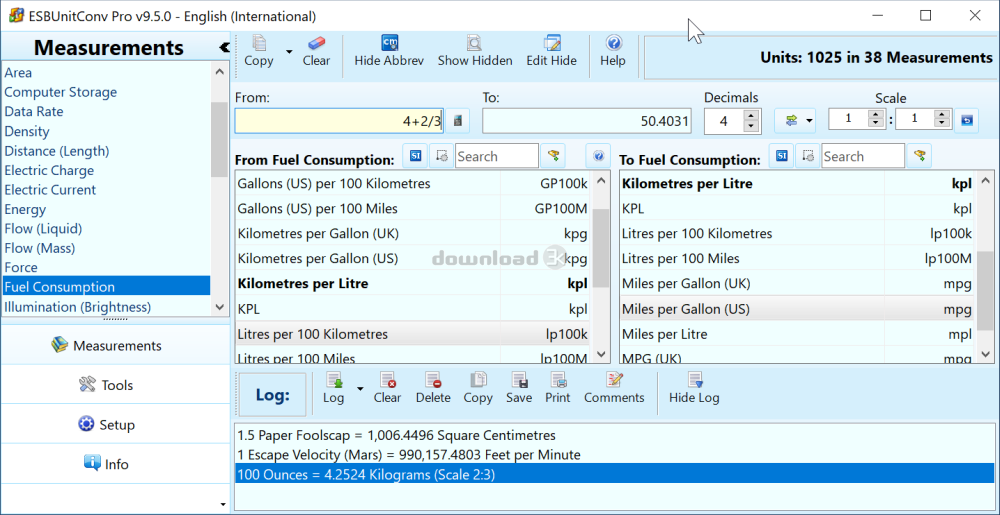Open the Info sidebar tab
The height and width of the screenshot is (515, 1000).
tap(115, 464)
